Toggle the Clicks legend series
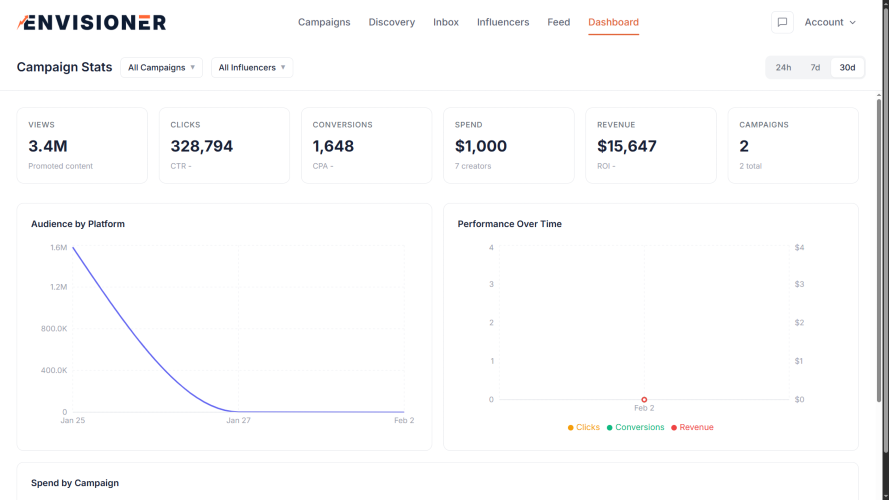The height and width of the screenshot is (500, 889). click(584, 427)
